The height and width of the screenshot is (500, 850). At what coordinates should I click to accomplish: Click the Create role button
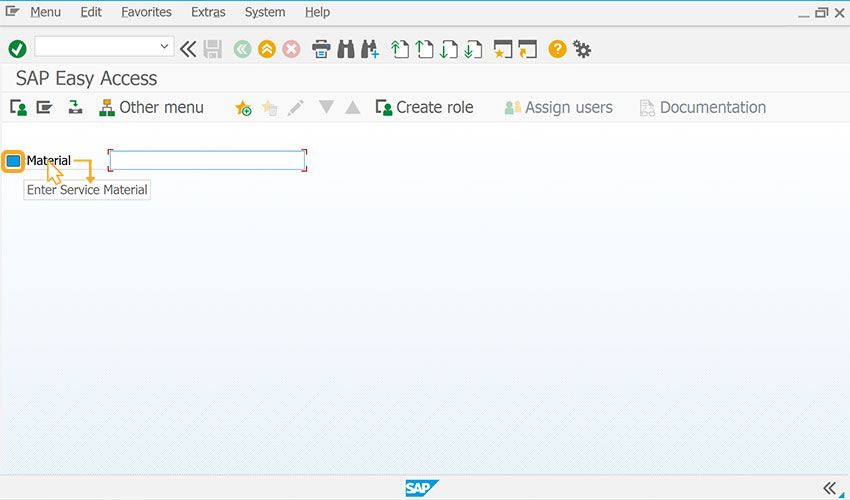[424, 107]
